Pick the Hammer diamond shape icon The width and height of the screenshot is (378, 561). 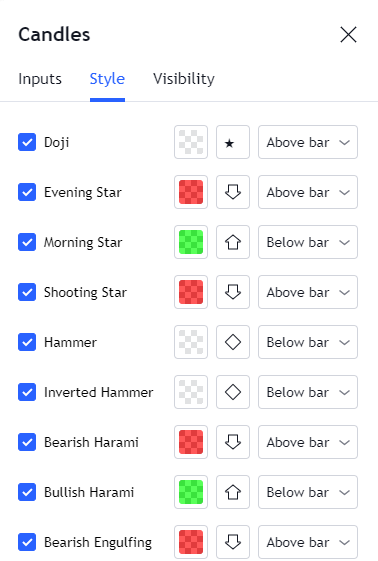click(x=233, y=342)
